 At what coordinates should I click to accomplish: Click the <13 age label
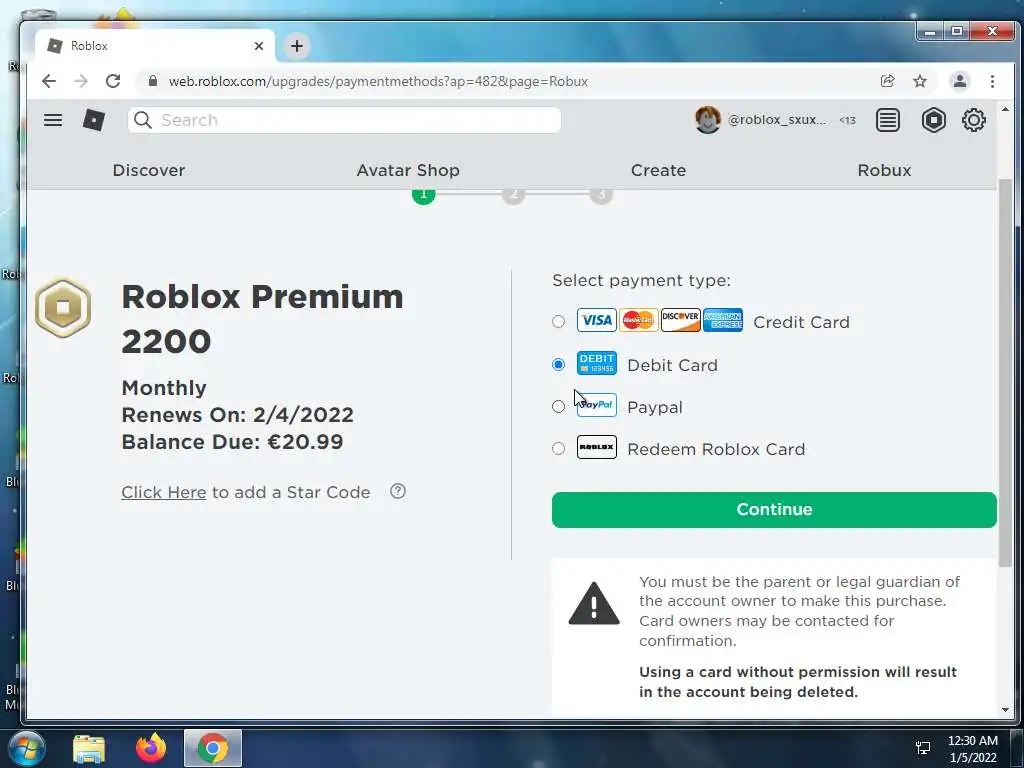pos(847,120)
